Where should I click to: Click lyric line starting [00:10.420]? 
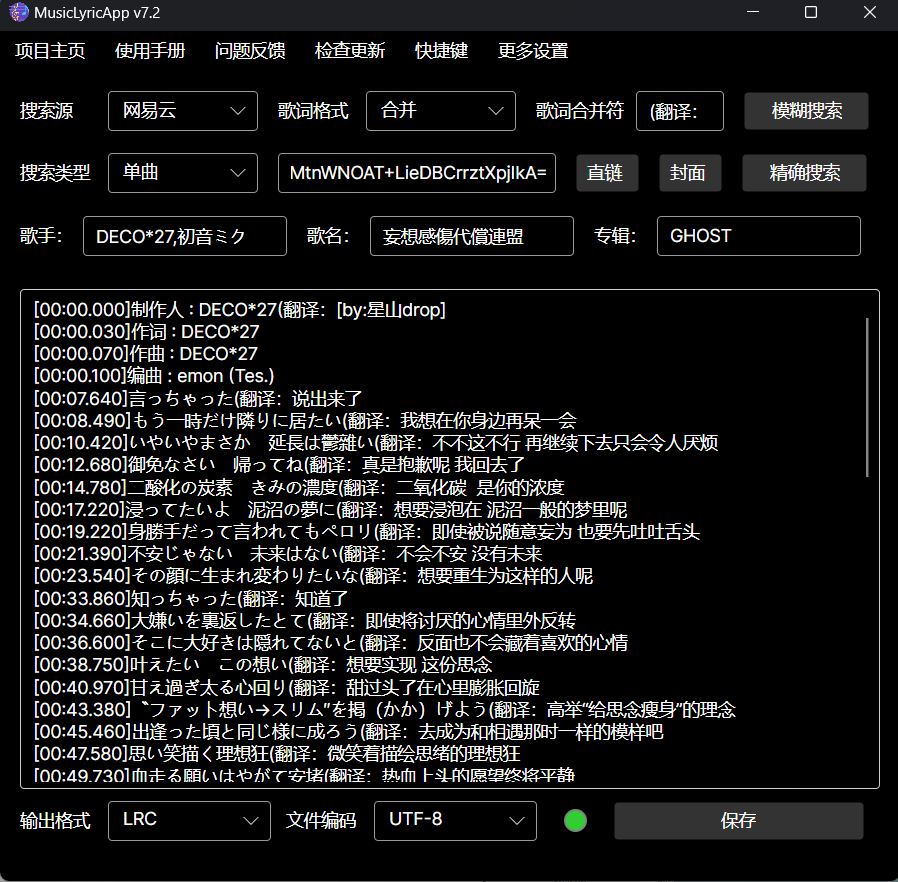(376, 443)
